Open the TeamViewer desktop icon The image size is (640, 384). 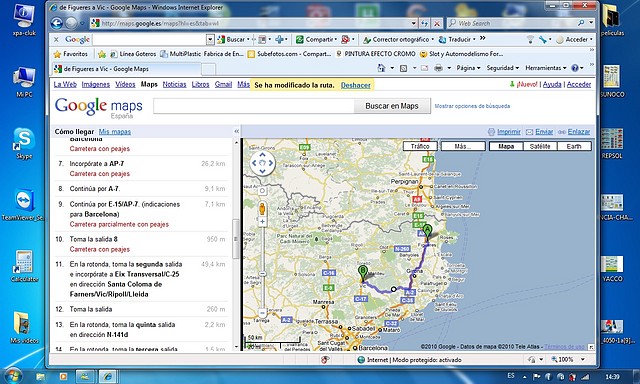(24, 205)
